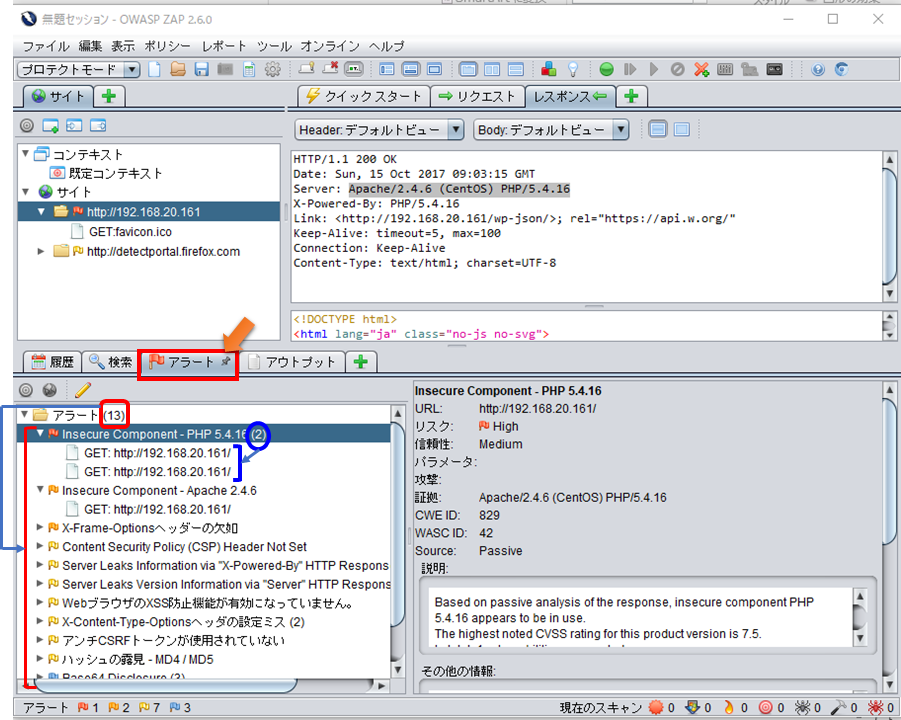Open the ファイル menu
This screenshot has height=720, width=901.
point(46,46)
